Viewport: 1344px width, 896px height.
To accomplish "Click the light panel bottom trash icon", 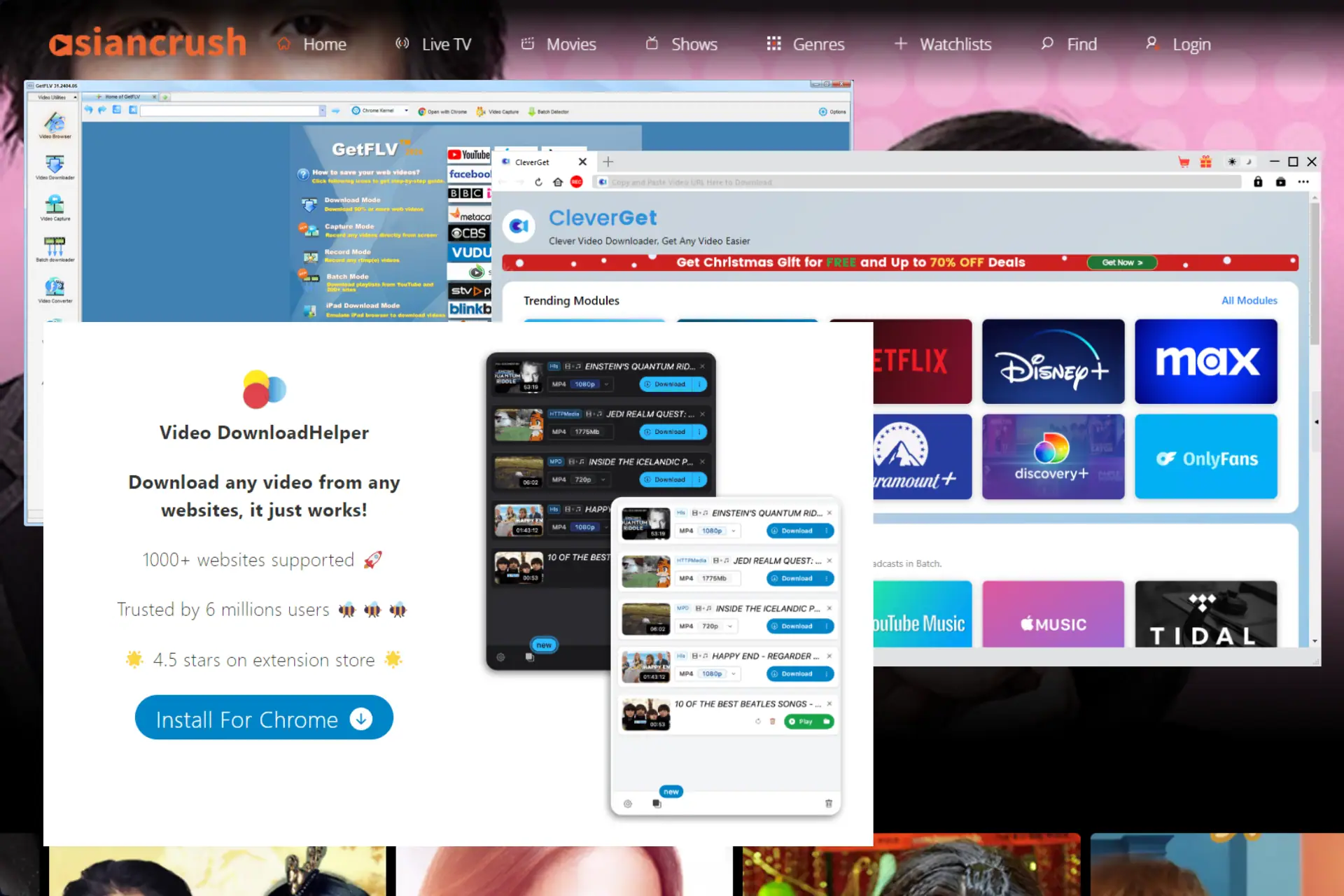I will pos(829,804).
